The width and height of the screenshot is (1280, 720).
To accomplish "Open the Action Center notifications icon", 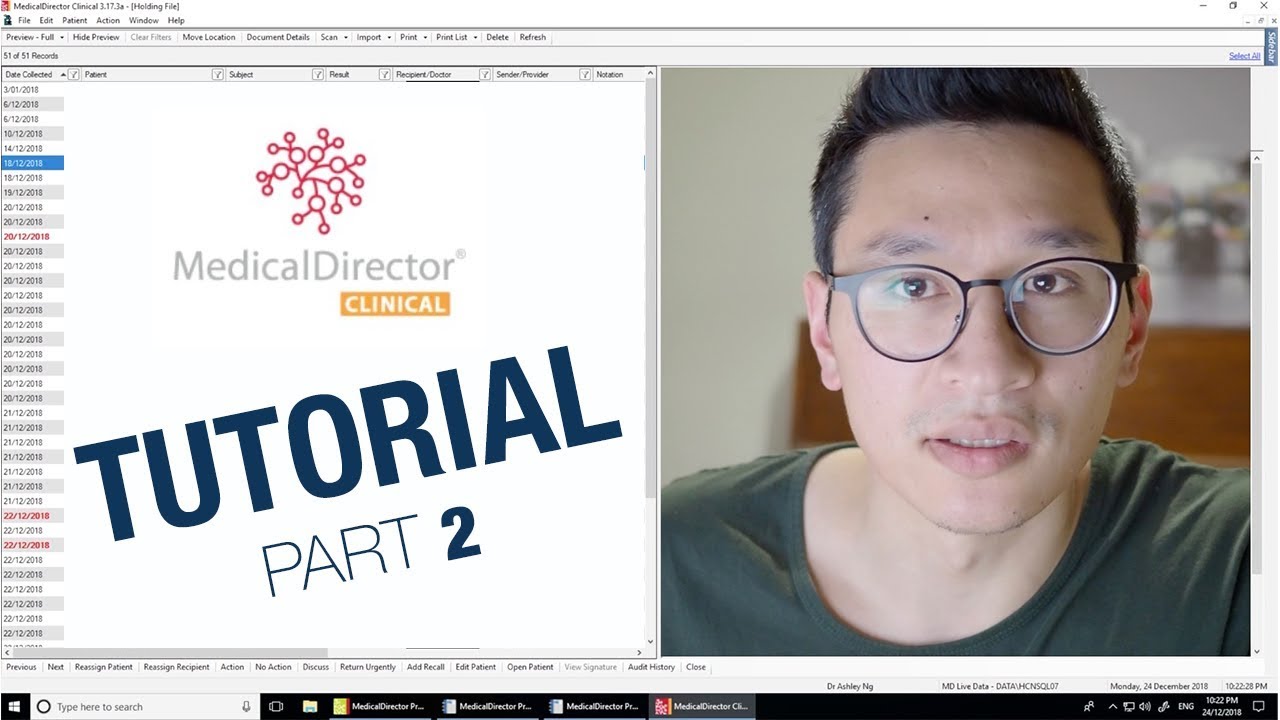I will [1259, 706].
